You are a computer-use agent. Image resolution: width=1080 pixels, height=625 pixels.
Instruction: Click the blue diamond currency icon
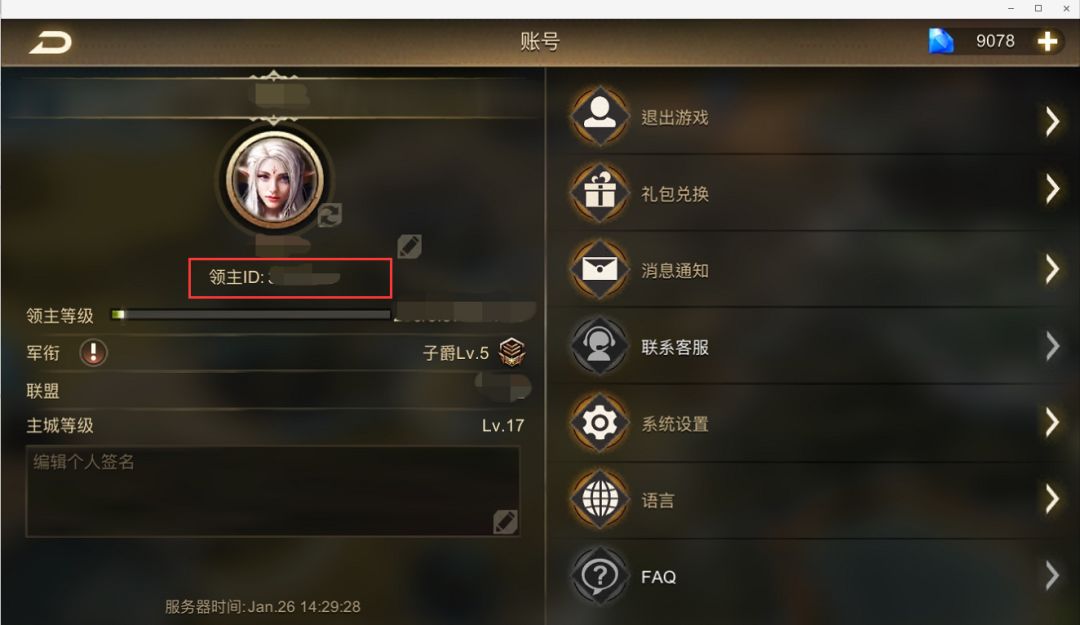pos(941,41)
